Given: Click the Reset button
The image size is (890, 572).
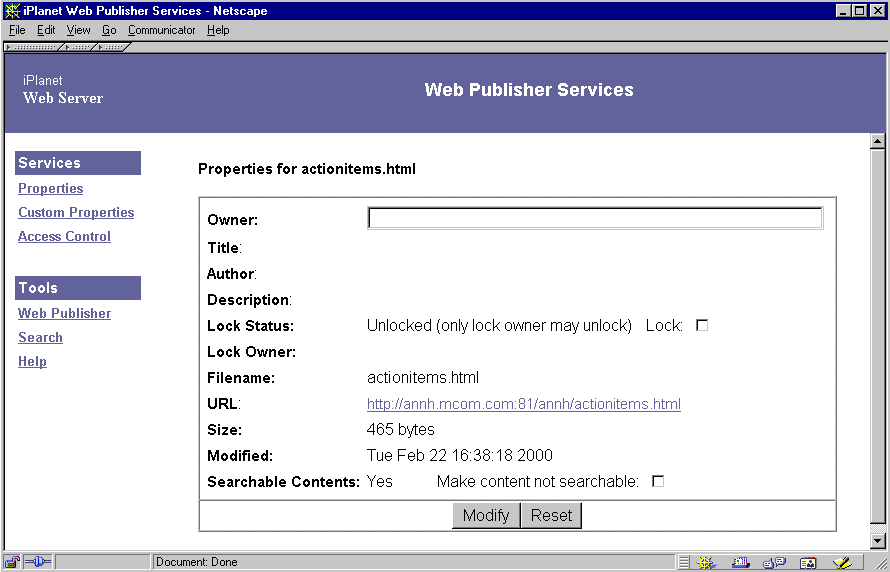Looking at the screenshot, I should 551,515.
